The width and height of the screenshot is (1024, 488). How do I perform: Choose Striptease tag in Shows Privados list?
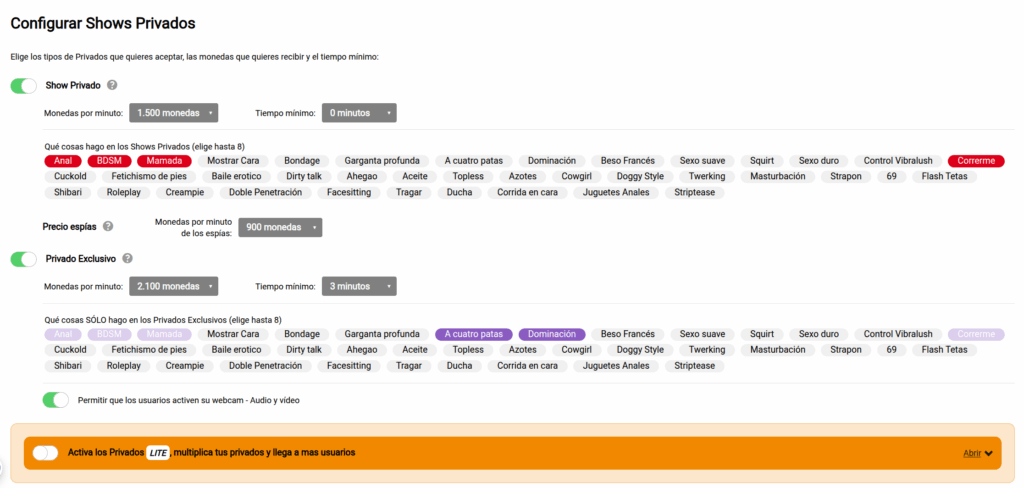click(695, 192)
